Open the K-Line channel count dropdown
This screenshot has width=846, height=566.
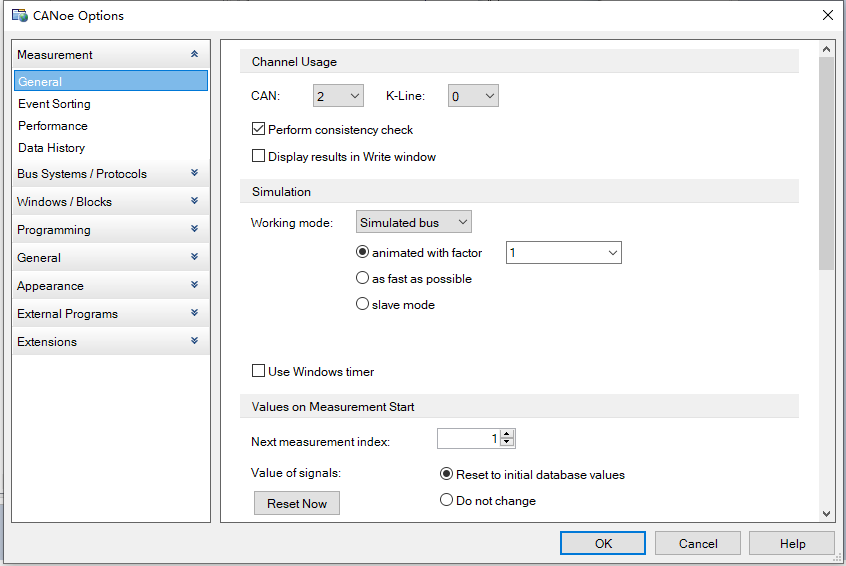(x=473, y=96)
